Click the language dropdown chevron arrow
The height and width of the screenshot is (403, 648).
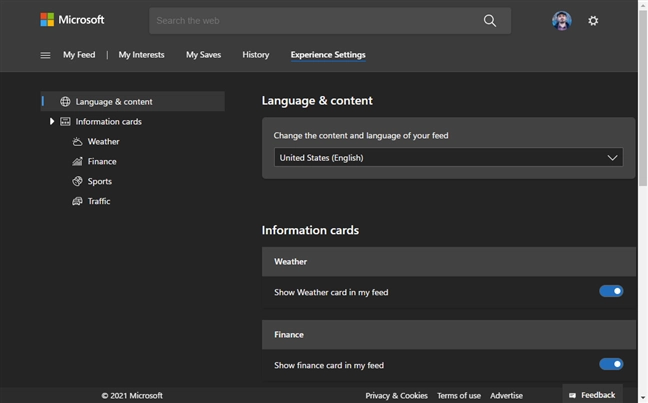click(612, 158)
